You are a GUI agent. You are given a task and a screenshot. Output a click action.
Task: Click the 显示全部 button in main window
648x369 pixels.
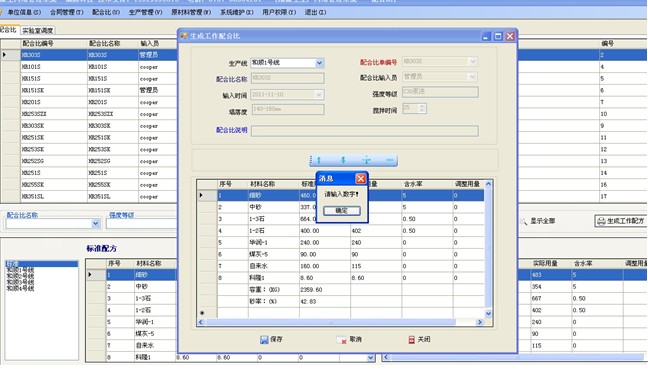click(537, 221)
